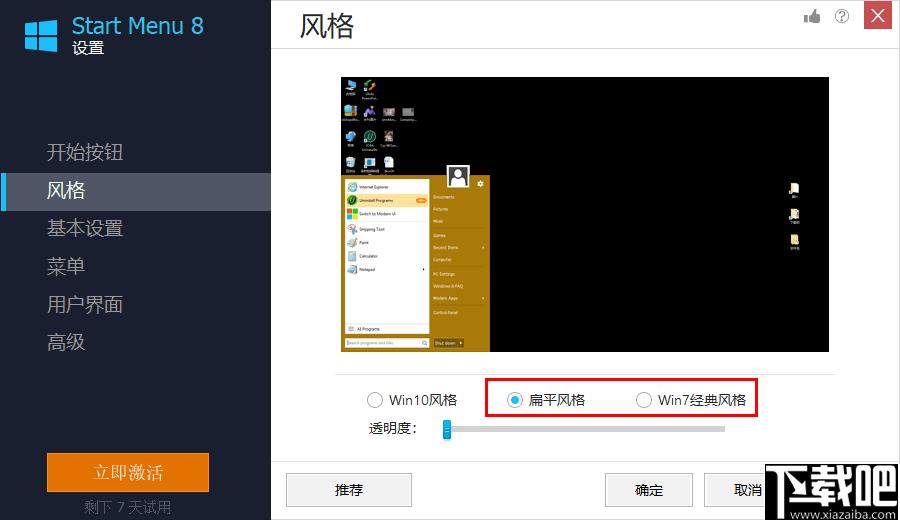Click the 推荐 button

click(349, 490)
